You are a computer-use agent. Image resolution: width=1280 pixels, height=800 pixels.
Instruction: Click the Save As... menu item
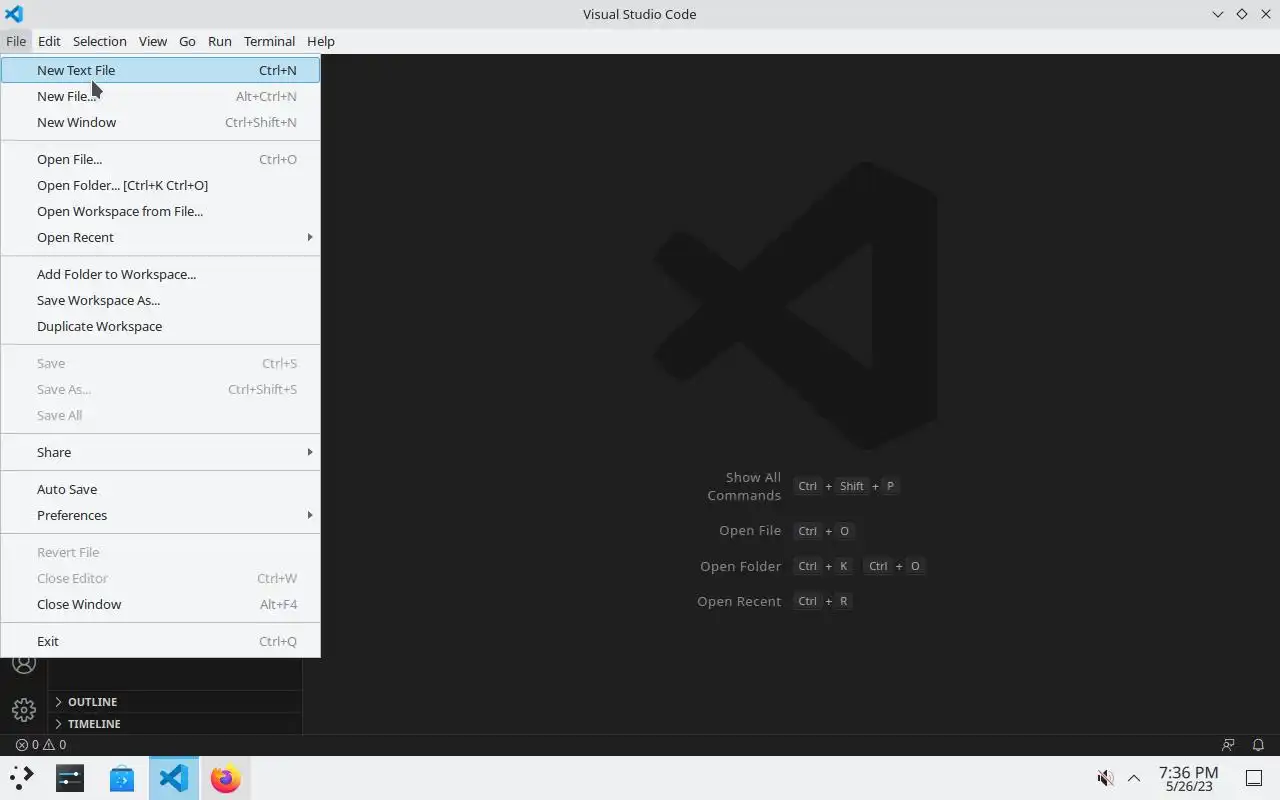[160, 389]
